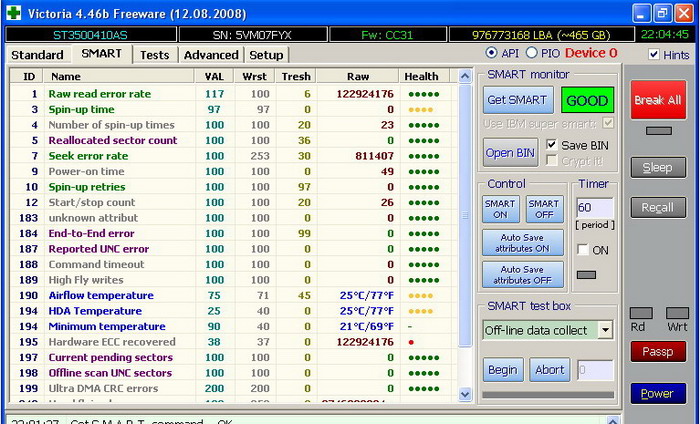700x424 pixels.
Task: Click the SMART OFF button
Action: pos(543,209)
